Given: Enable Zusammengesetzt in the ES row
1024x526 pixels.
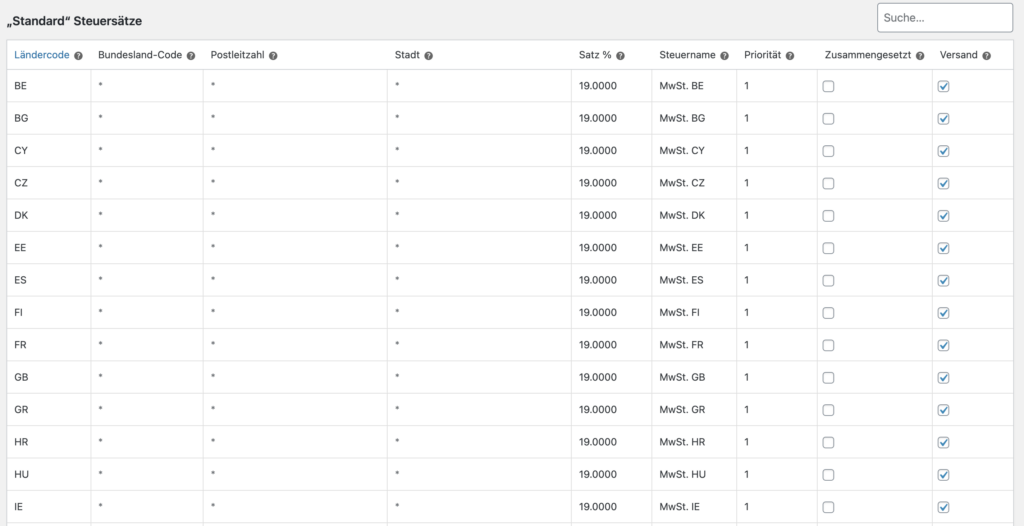Looking at the screenshot, I should pyautogui.click(x=828, y=280).
